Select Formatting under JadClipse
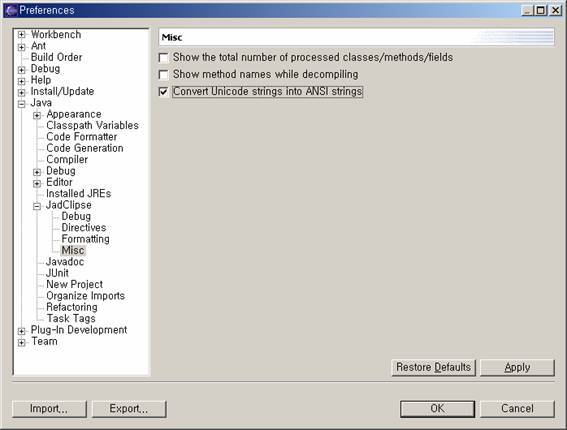 (x=85, y=239)
